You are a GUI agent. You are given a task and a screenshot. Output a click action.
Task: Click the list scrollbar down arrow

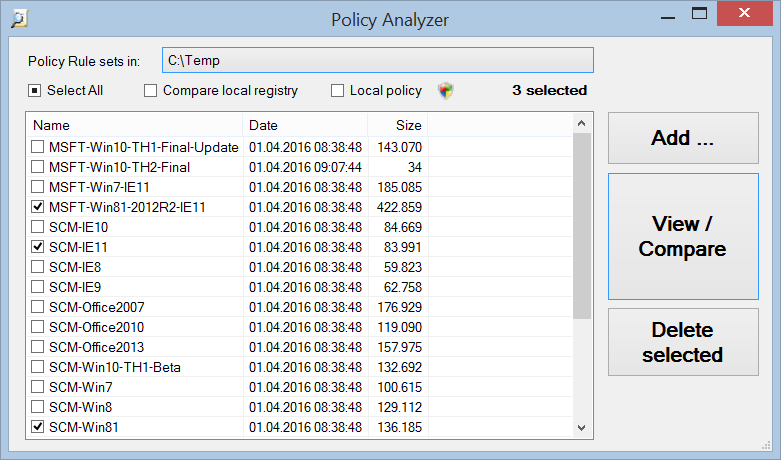[581, 428]
